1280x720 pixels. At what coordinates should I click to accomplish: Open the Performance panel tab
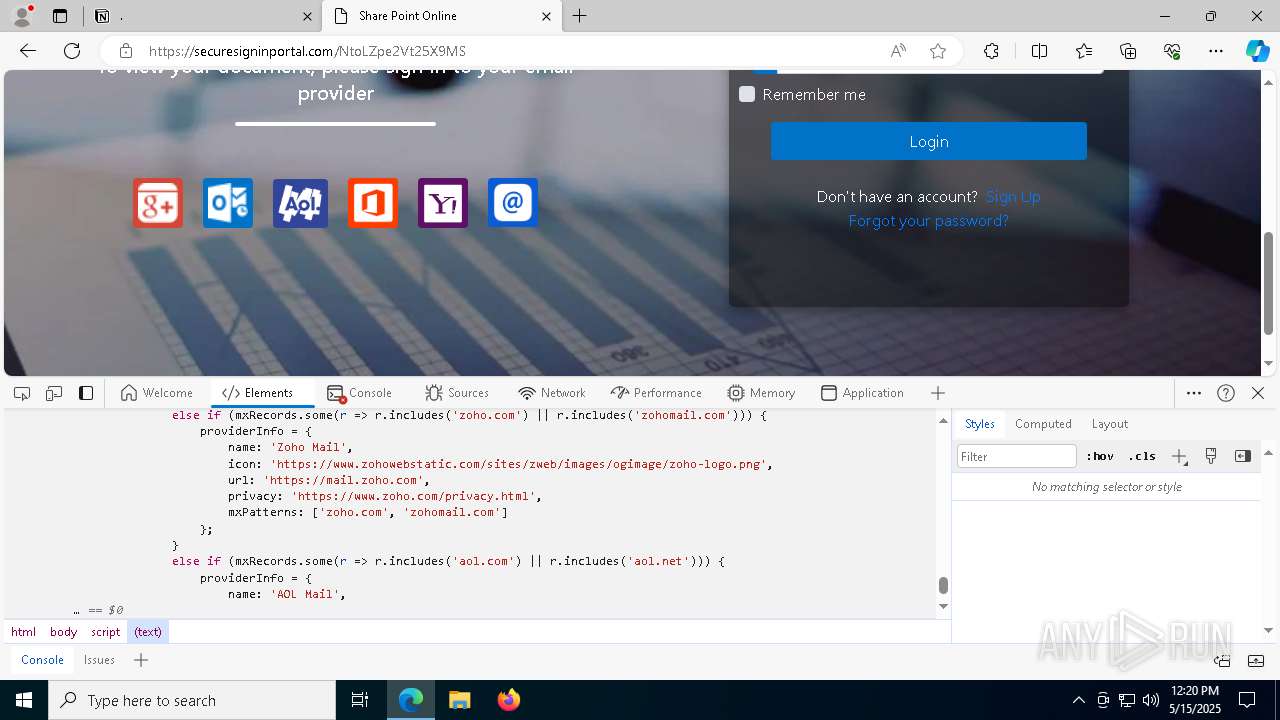pos(657,393)
